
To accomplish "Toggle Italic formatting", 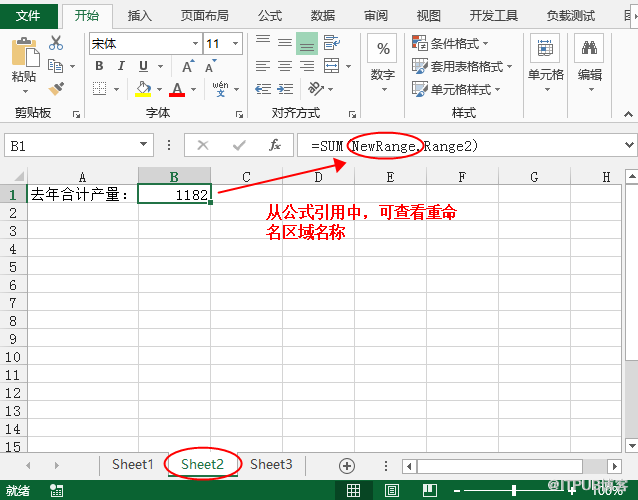I will click(x=121, y=66).
